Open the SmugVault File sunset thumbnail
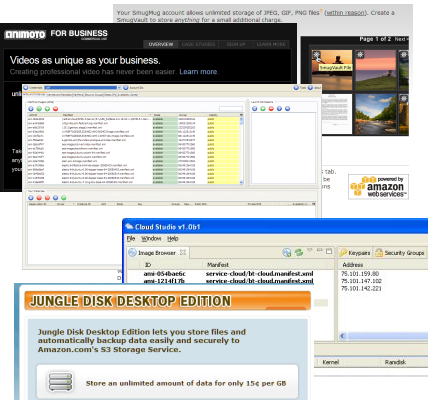 point(332,70)
